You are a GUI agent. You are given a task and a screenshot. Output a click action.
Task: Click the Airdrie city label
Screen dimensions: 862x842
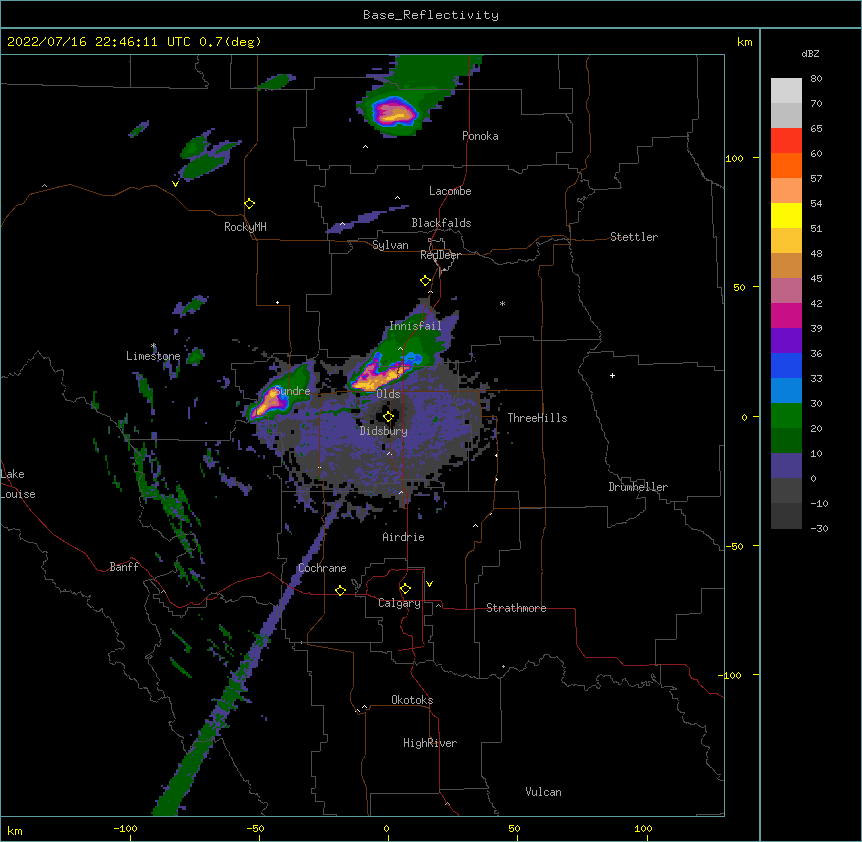[403, 537]
